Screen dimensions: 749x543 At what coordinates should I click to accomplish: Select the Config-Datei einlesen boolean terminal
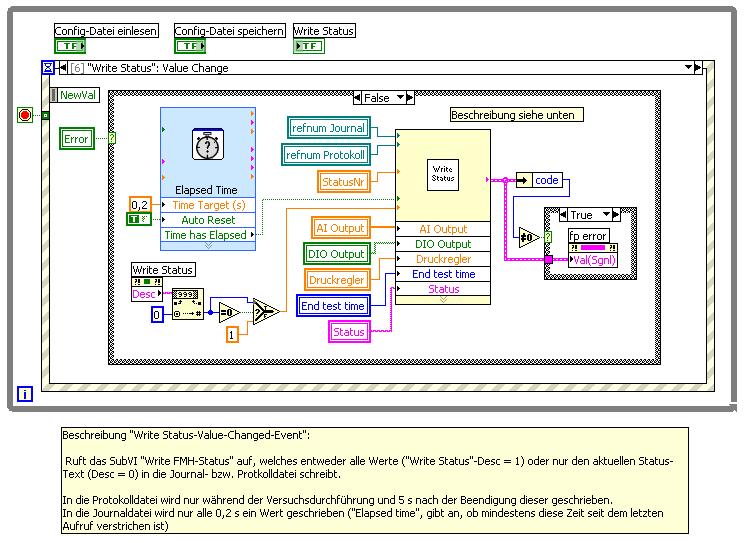[70, 46]
